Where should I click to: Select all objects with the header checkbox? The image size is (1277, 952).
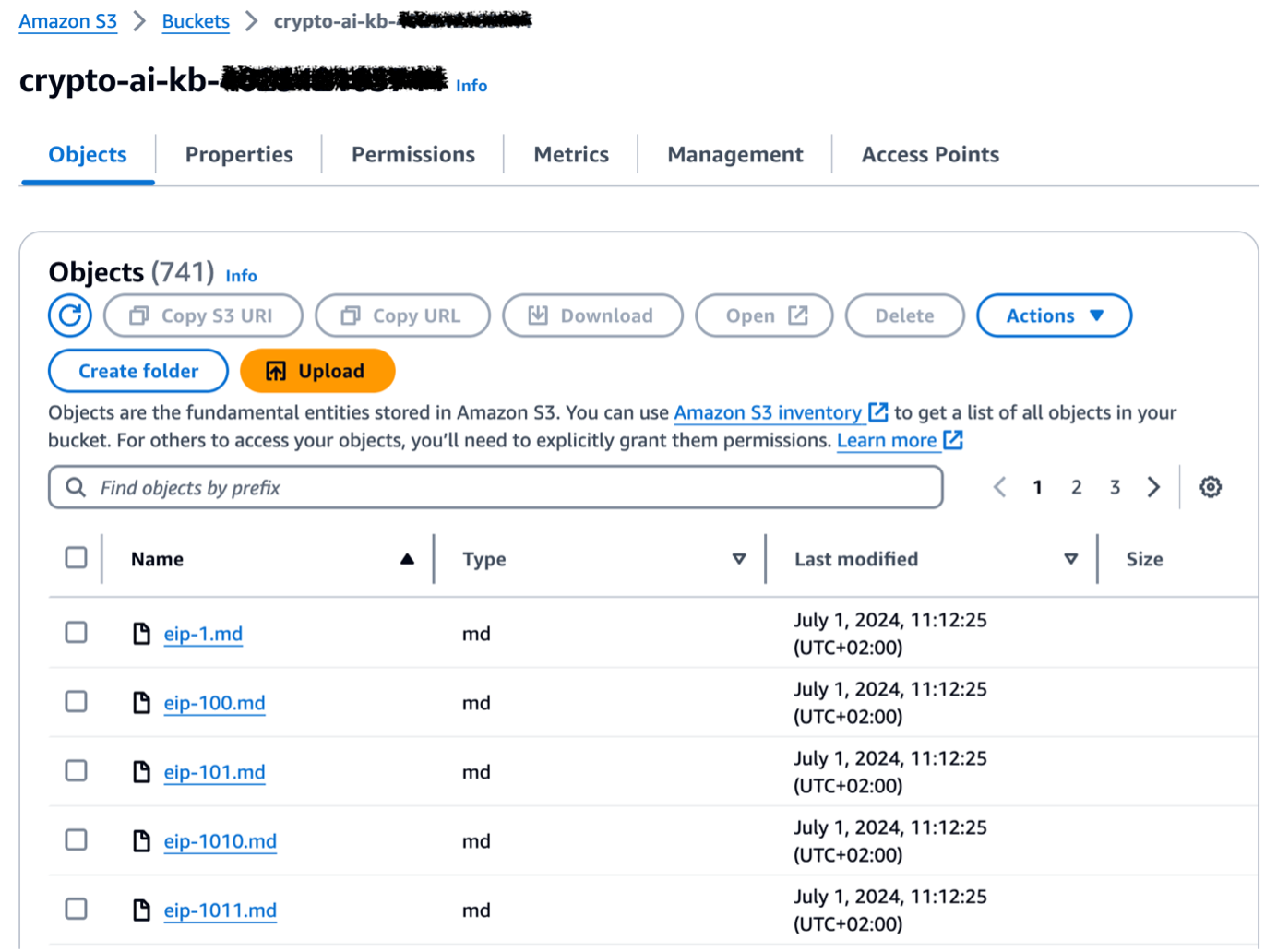76,557
